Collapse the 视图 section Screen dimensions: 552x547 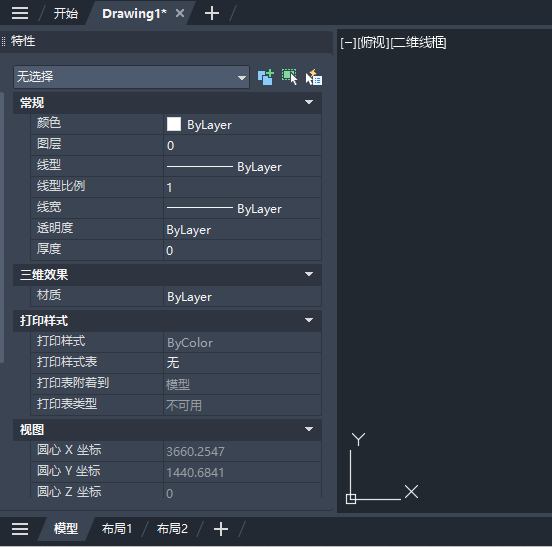(309, 429)
